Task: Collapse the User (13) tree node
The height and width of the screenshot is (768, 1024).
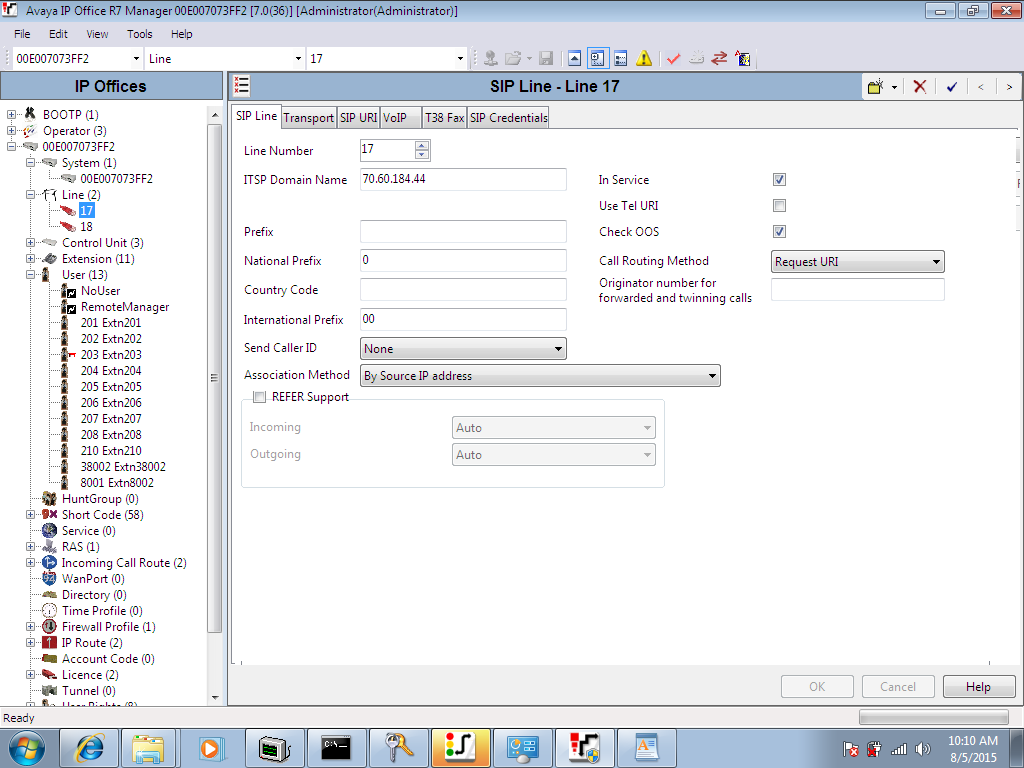Action: pyautogui.click(x=30, y=275)
